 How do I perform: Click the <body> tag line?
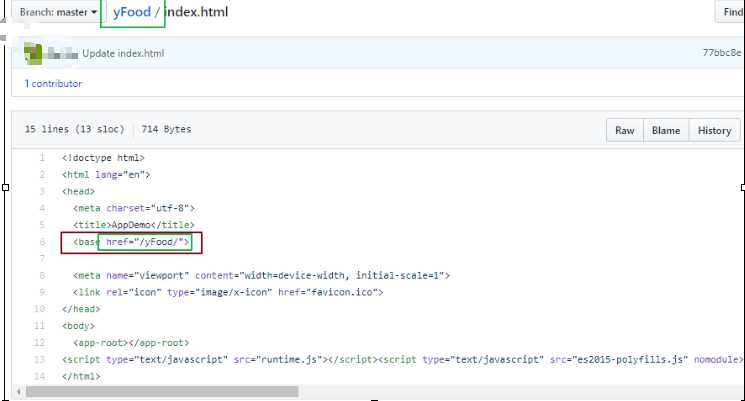pos(78,326)
